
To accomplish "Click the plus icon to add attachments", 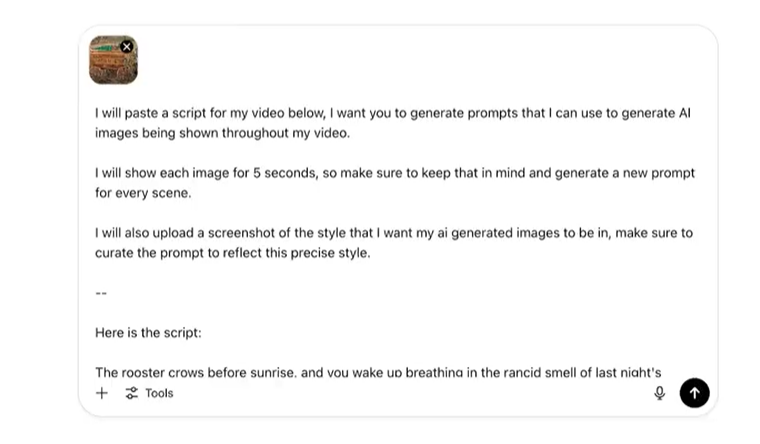I will pos(101,393).
